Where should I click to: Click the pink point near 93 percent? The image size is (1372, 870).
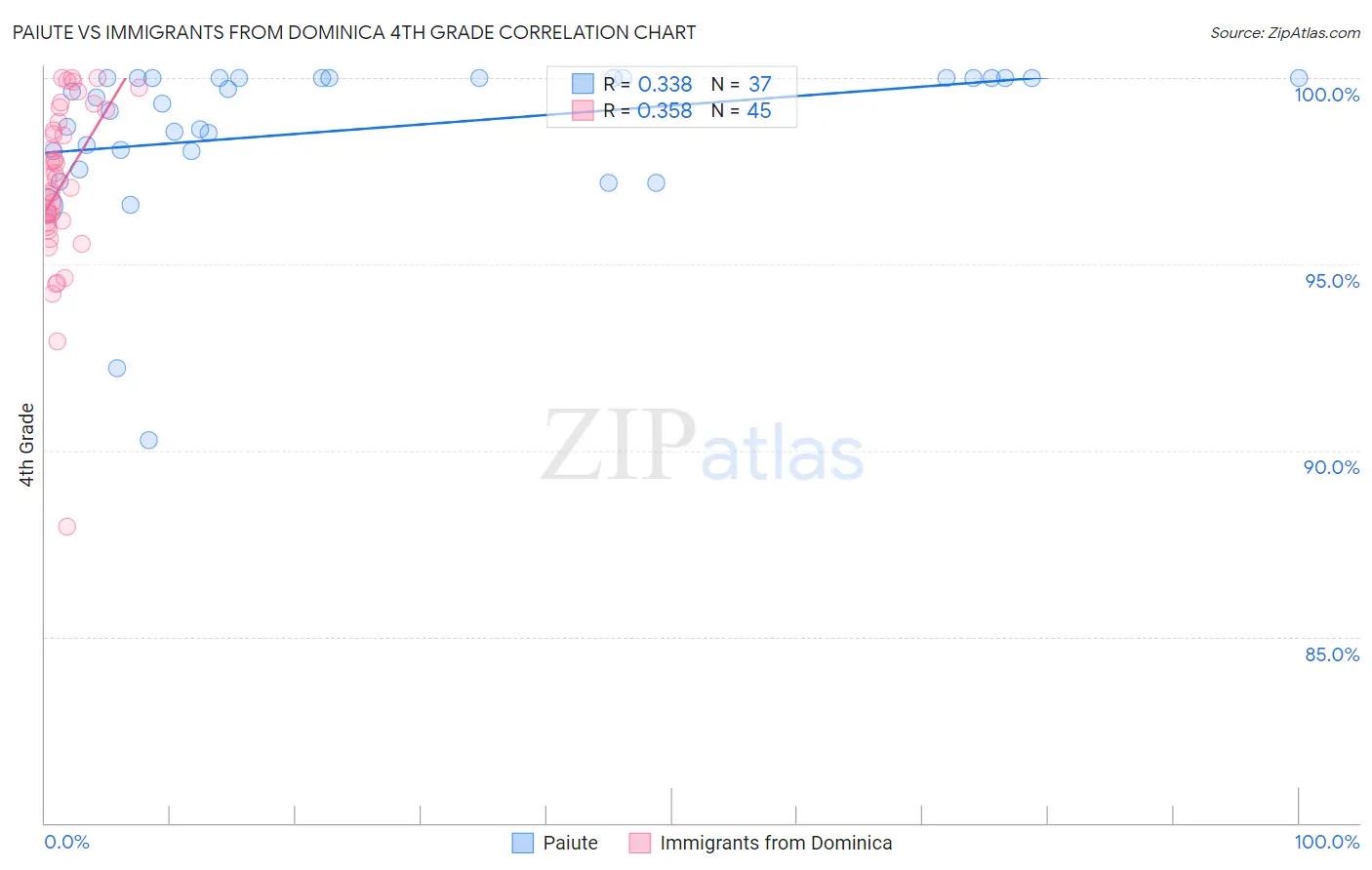(58, 341)
